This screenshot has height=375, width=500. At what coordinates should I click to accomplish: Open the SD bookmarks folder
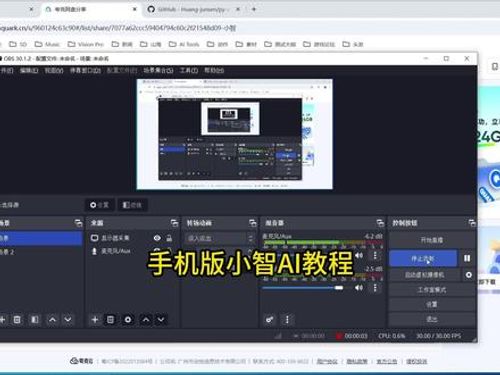[18, 44]
